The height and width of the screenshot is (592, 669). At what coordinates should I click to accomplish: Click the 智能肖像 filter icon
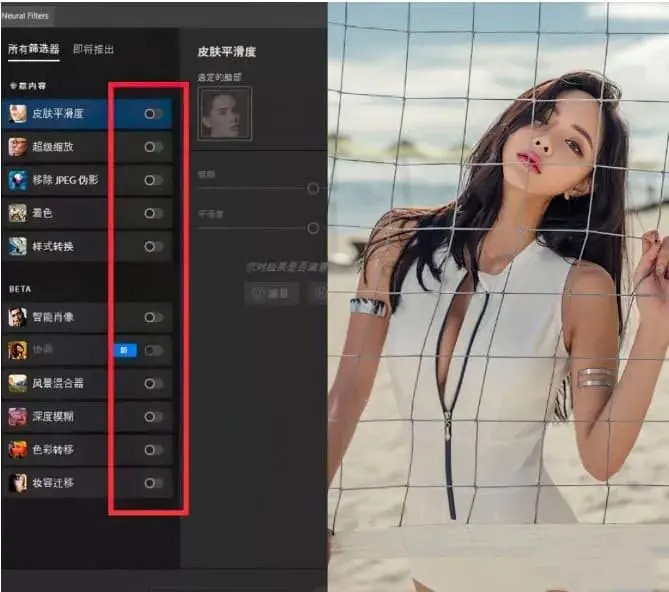pyautogui.click(x=18, y=317)
